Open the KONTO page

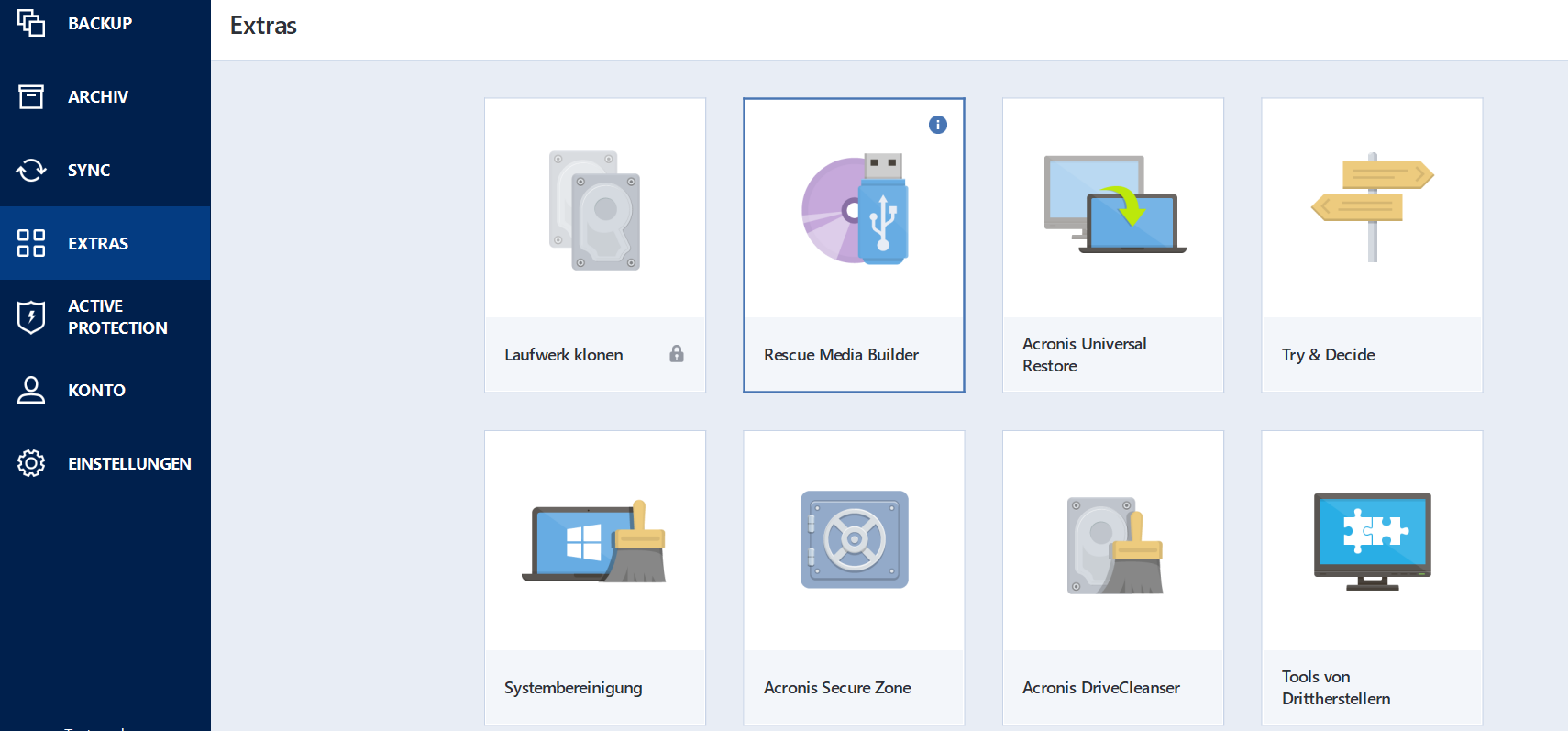click(x=96, y=390)
